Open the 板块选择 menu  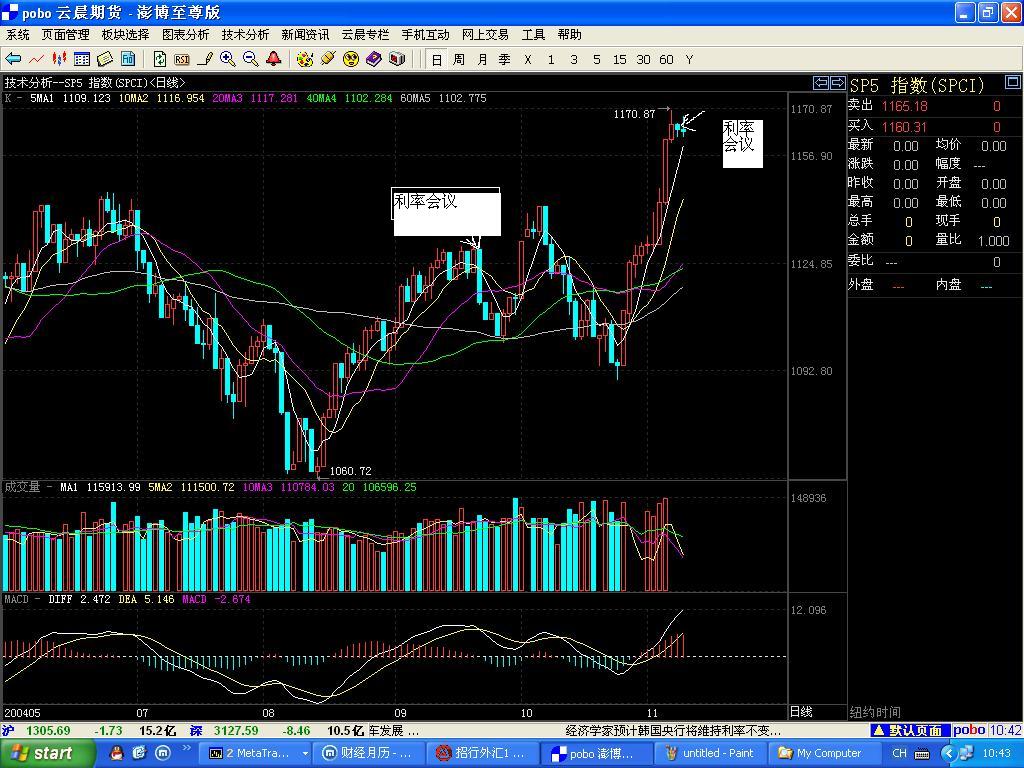tap(125, 35)
